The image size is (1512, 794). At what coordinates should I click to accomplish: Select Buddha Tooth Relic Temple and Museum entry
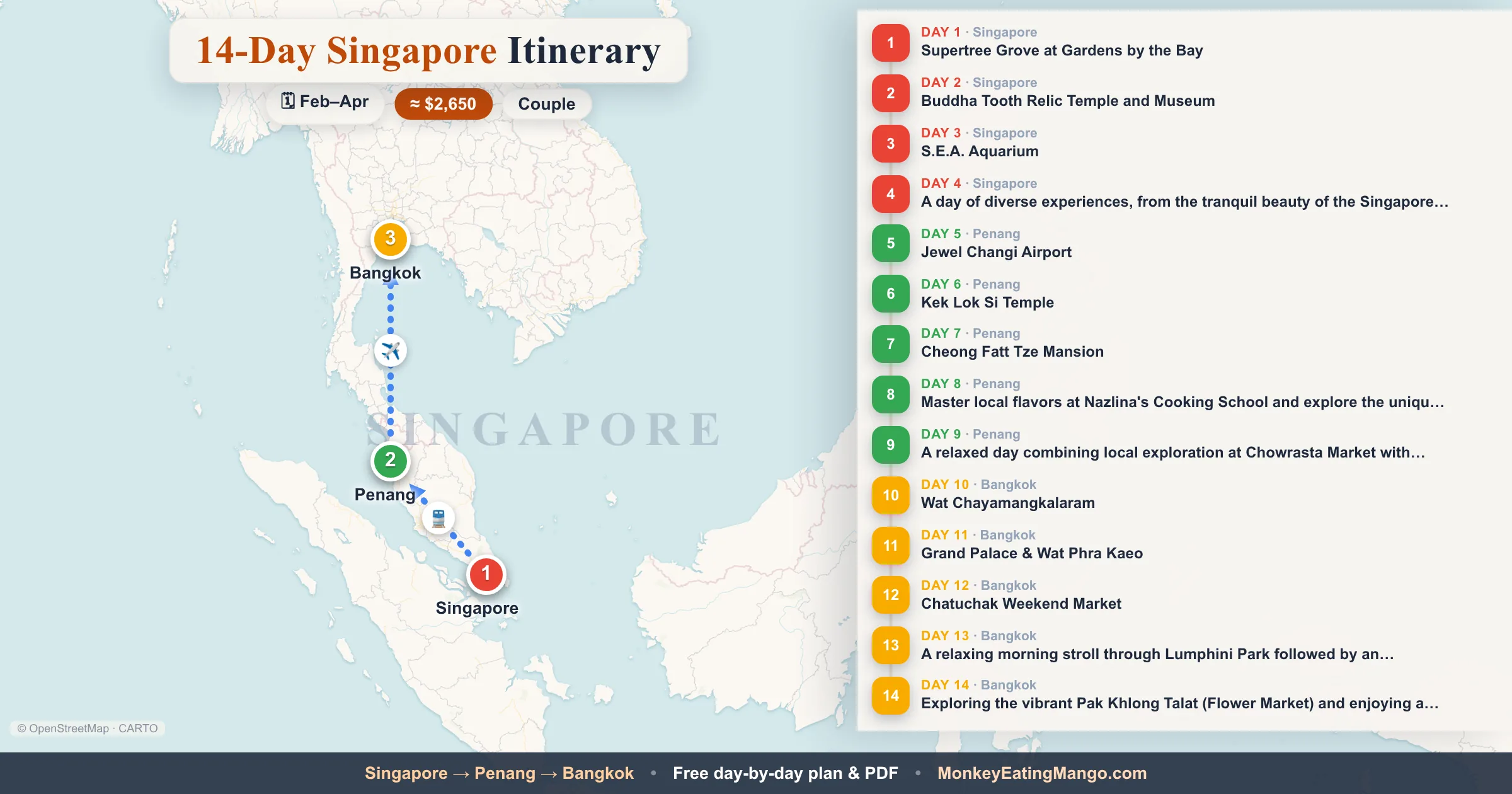coord(1068,101)
